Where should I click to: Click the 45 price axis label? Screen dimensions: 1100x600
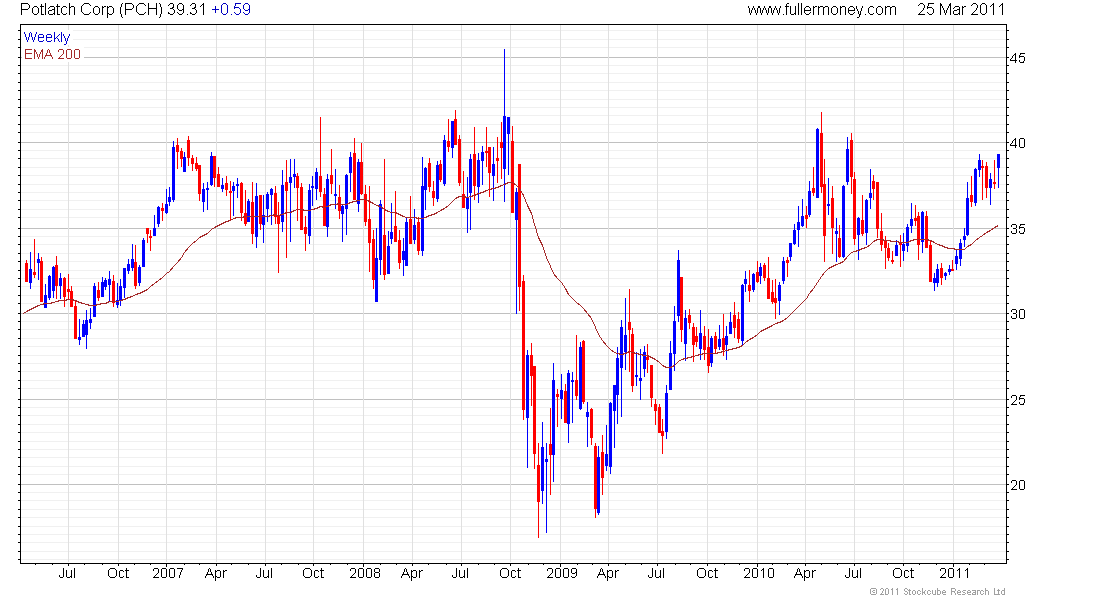tap(1017, 58)
